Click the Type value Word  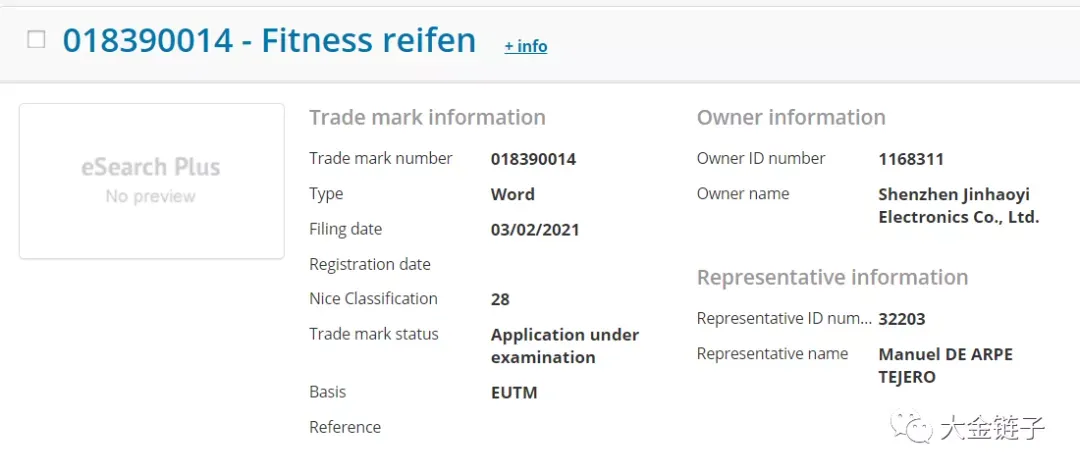tap(512, 194)
